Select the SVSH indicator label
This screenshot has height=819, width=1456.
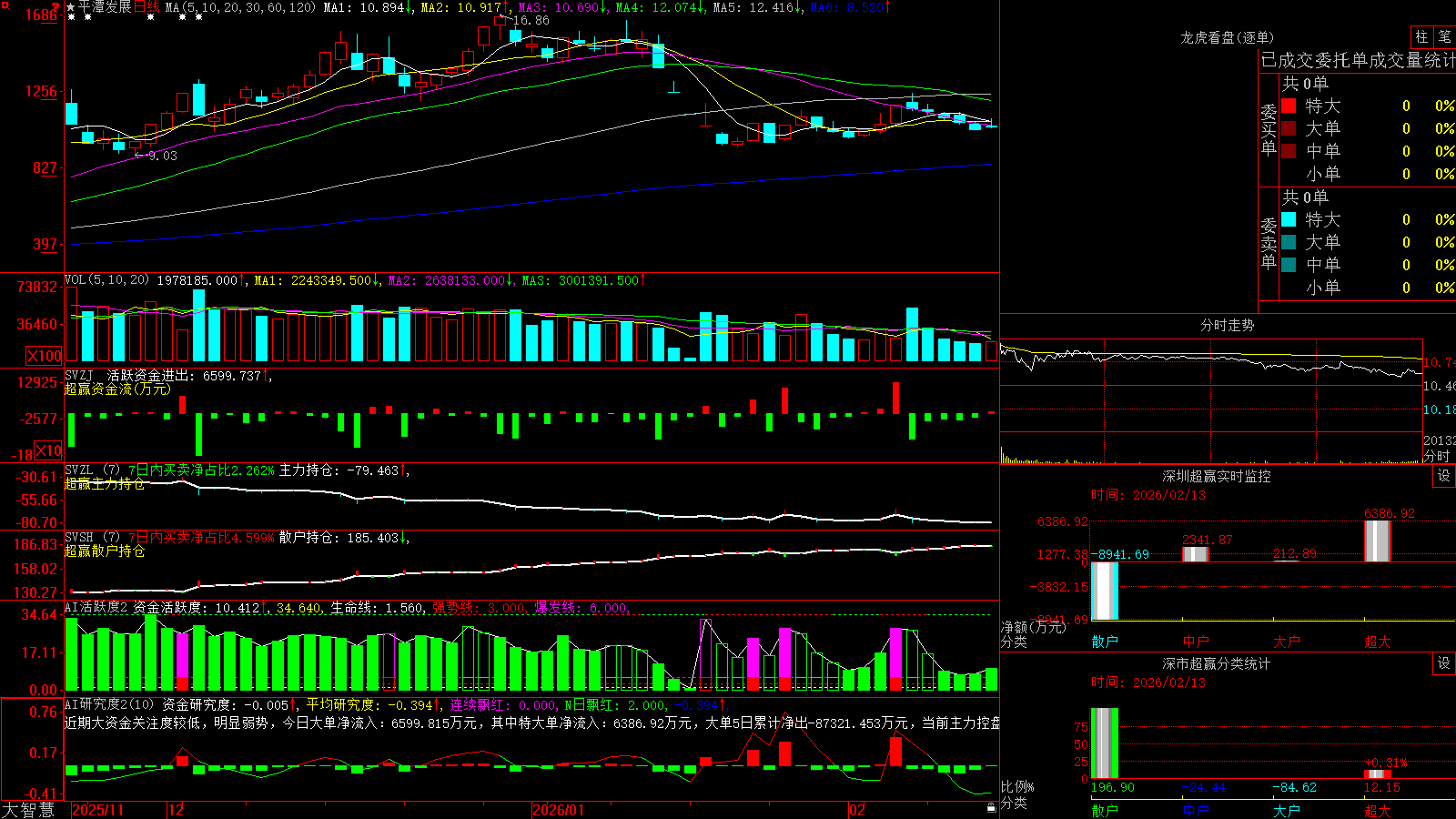tap(79, 538)
